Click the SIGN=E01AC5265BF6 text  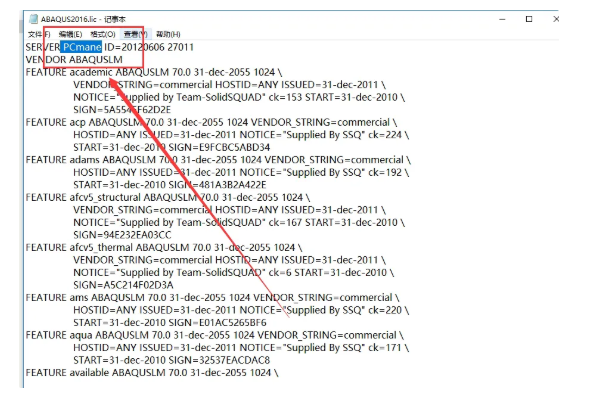(219, 323)
